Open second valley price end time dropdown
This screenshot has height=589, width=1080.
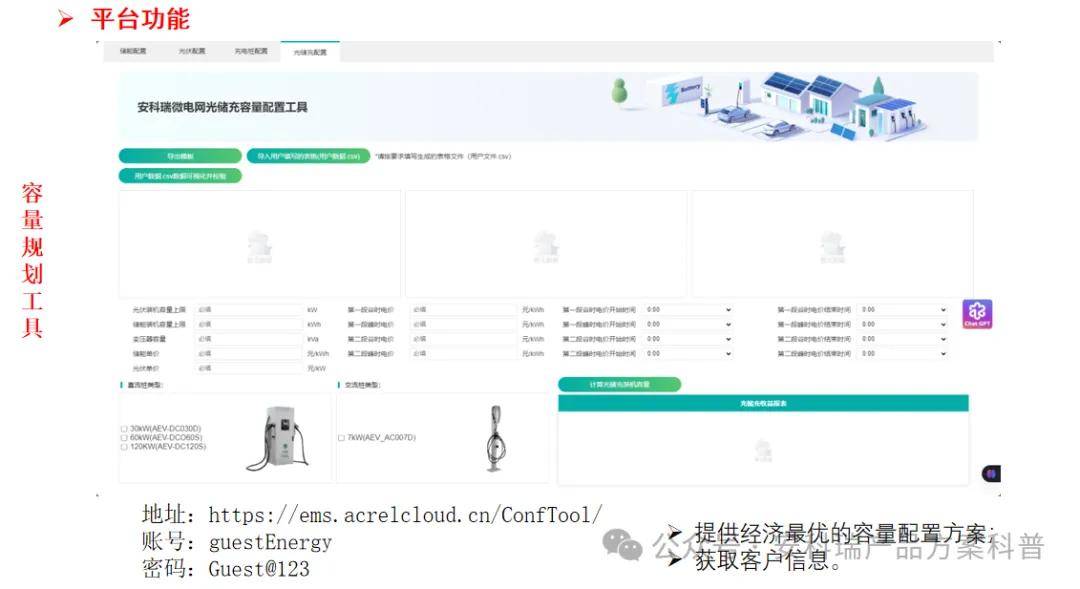[903, 339]
